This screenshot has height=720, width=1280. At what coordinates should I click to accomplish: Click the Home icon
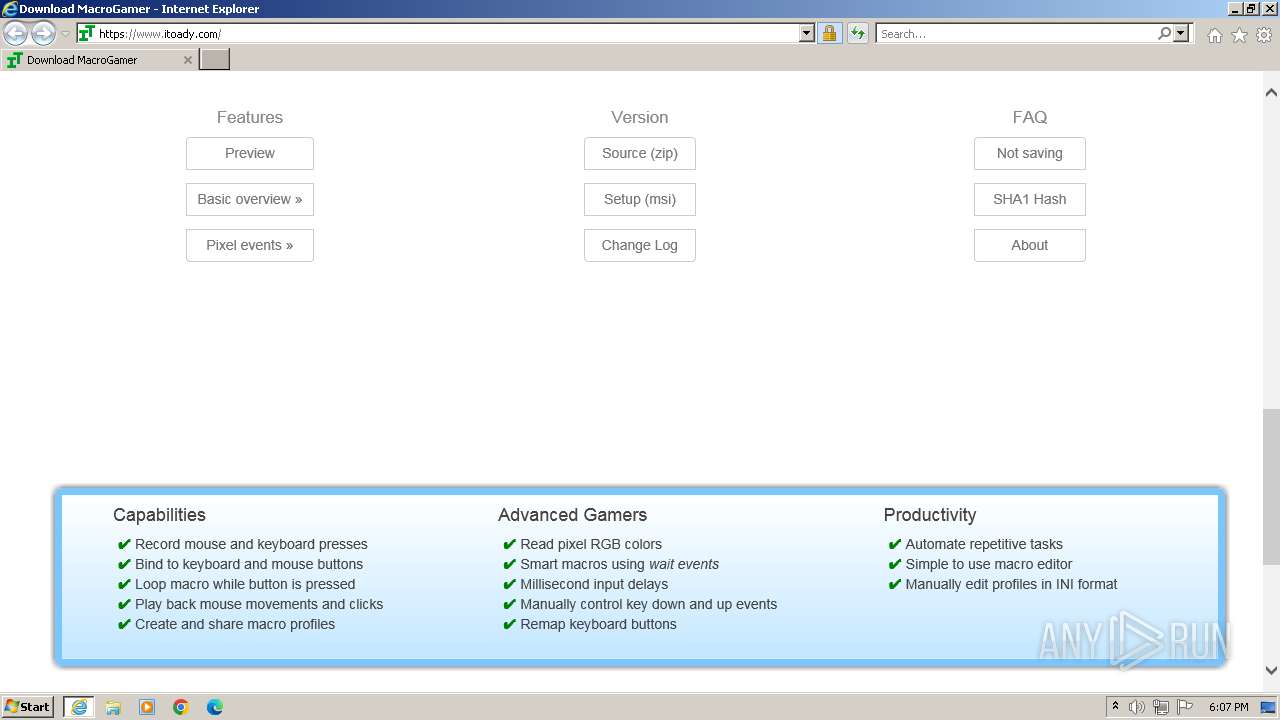[x=1214, y=35]
